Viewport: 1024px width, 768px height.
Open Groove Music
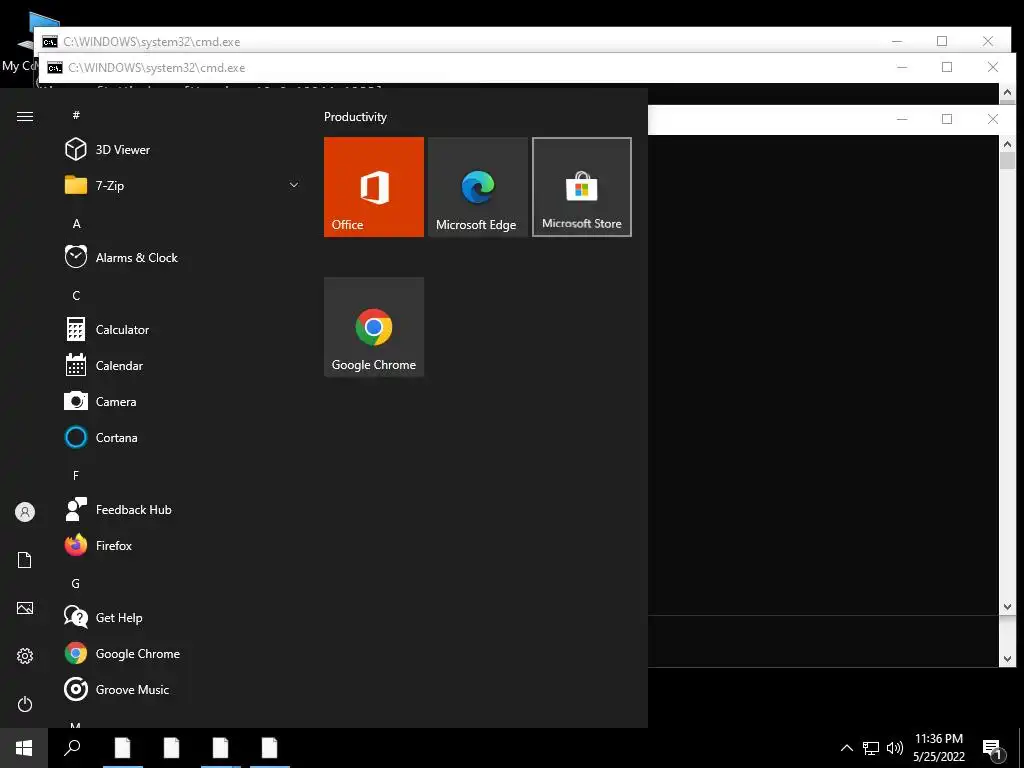[183, 690]
